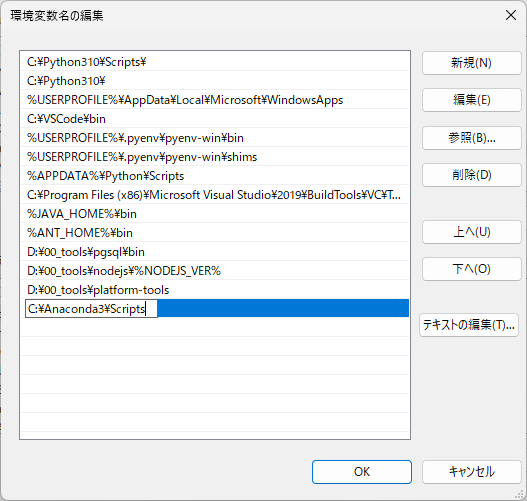Select the Visual Studio BuildTools path entry
Viewport: 527px width, 501px height.
click(215, 195)
